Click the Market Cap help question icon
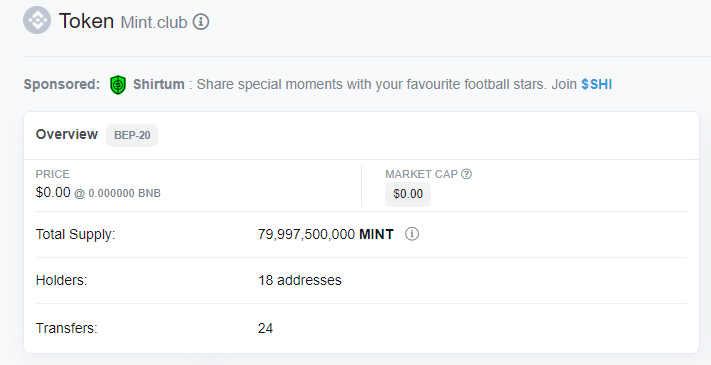Viewport: 711px width, 365px height. coord(466,174)
